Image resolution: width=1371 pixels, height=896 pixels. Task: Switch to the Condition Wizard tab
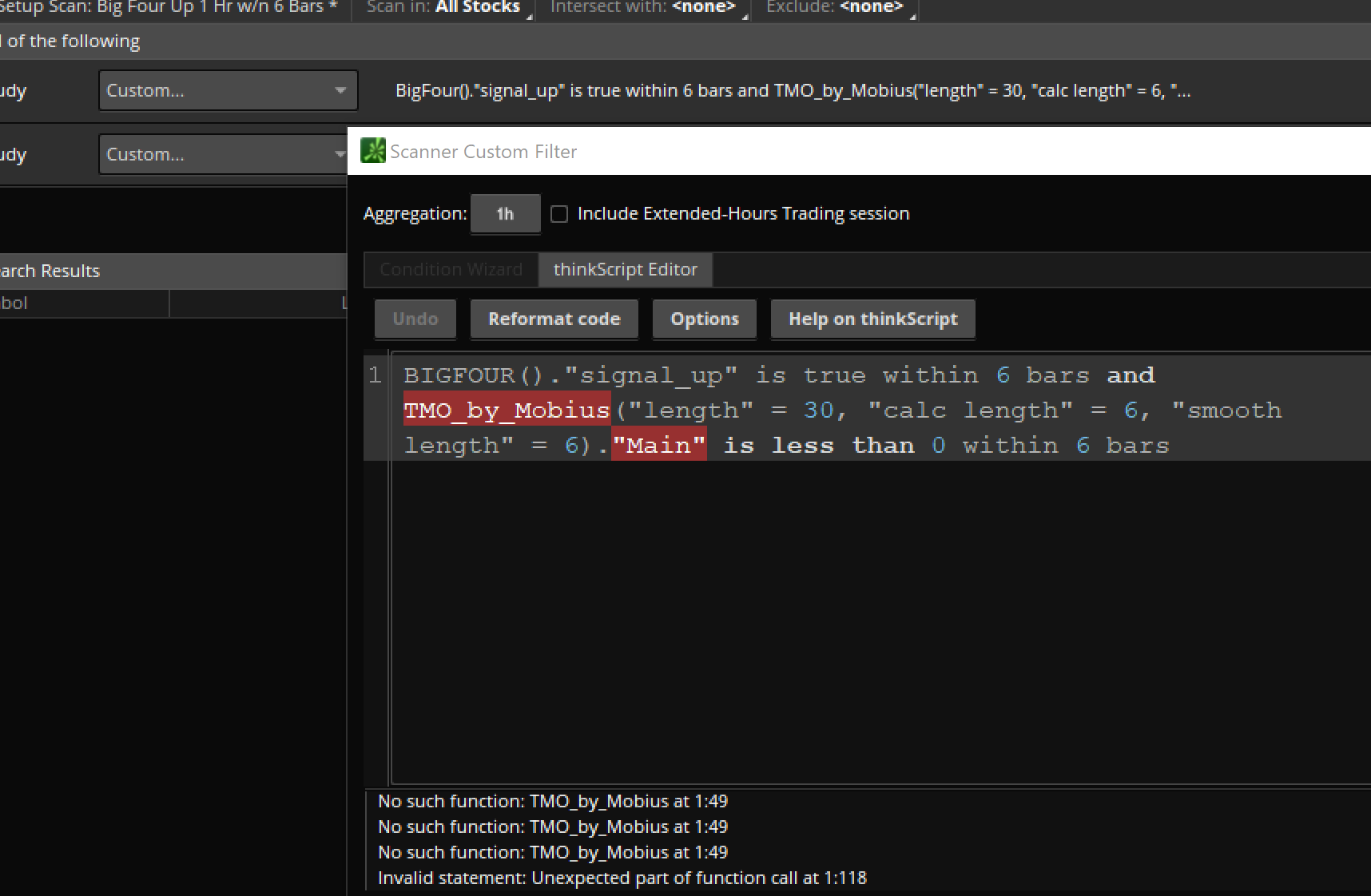tap(451, 270)
